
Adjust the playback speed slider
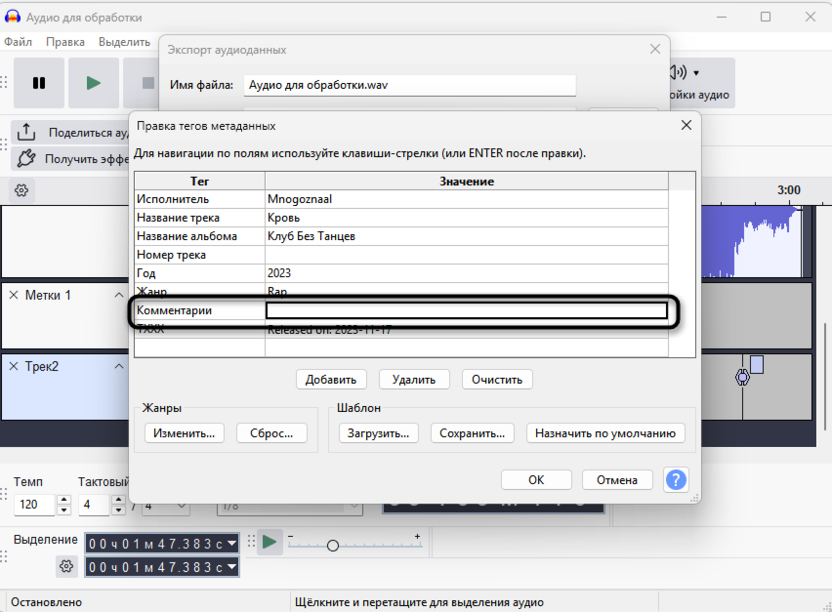click(331, 546)
